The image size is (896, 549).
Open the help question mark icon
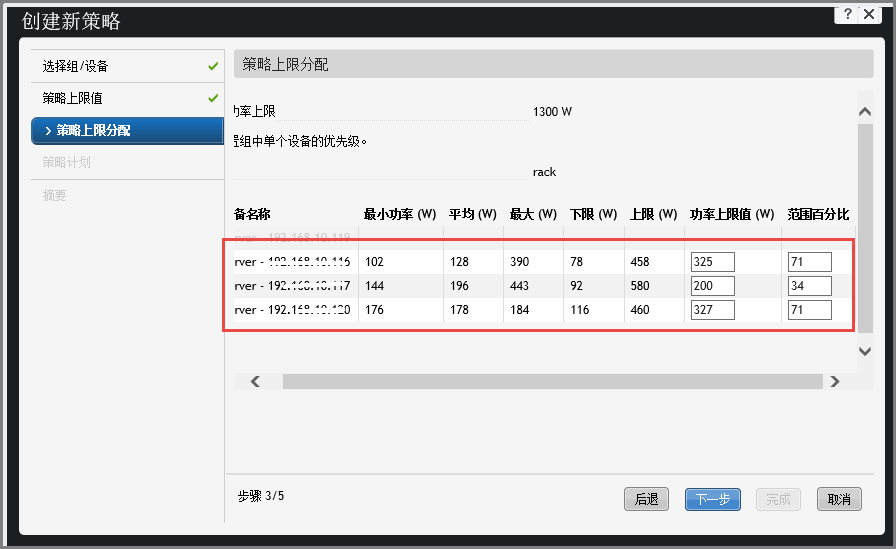pos(847,14)
